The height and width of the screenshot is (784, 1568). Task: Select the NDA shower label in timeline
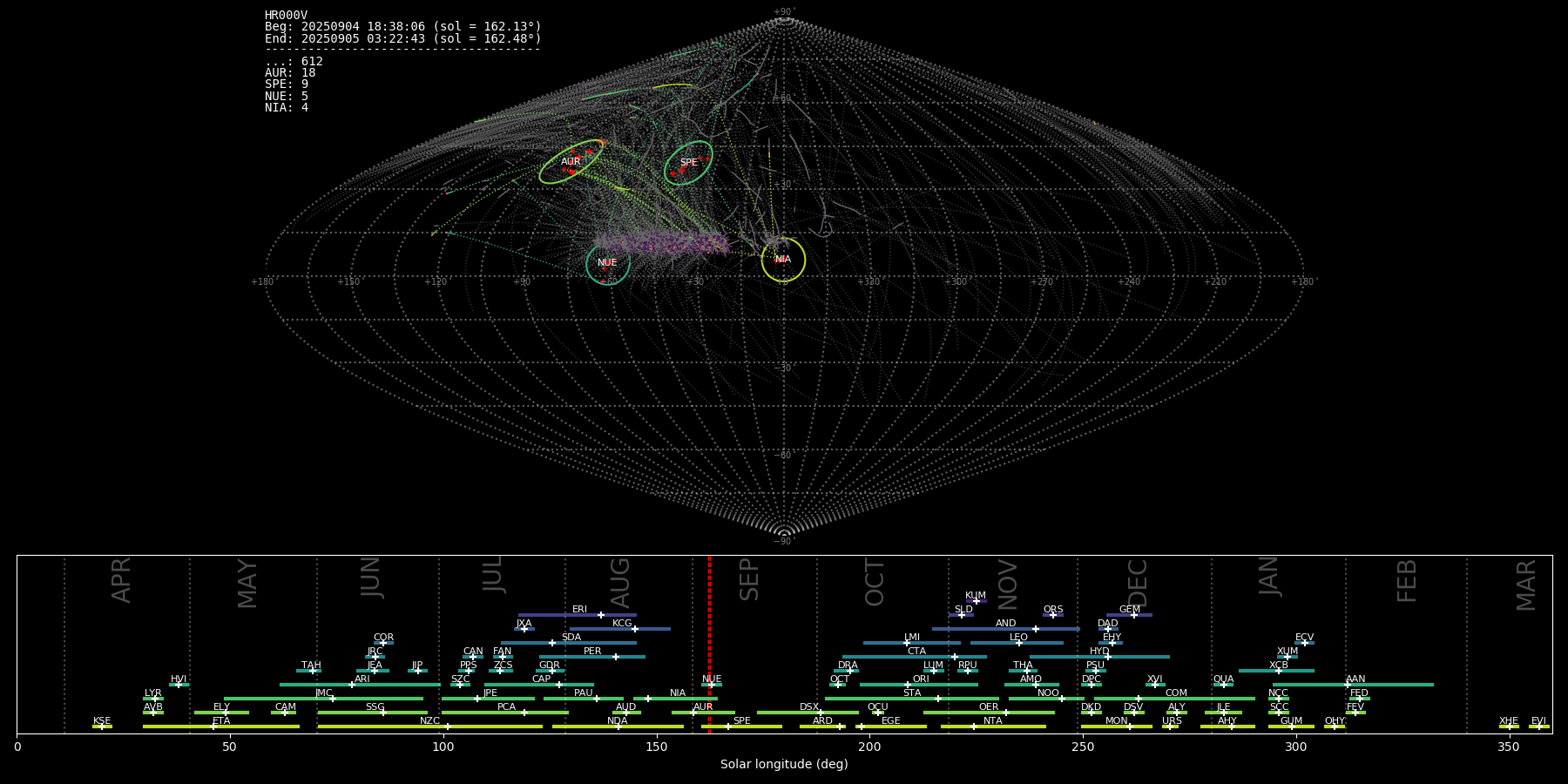pyautogui.click(x=617, y=721)
